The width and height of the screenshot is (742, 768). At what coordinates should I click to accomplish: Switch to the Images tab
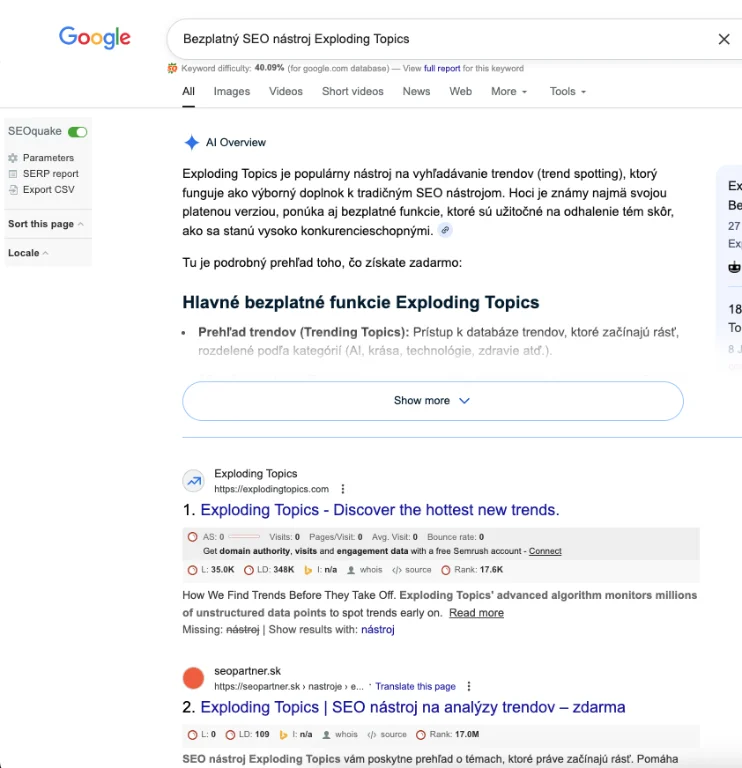(232, 91)
